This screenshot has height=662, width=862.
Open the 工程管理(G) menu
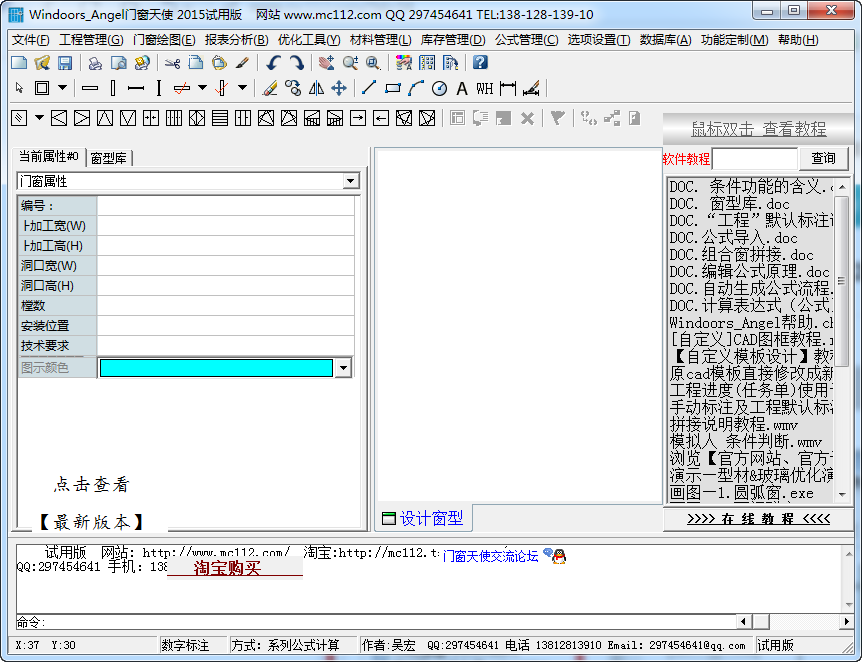(91, 40)
